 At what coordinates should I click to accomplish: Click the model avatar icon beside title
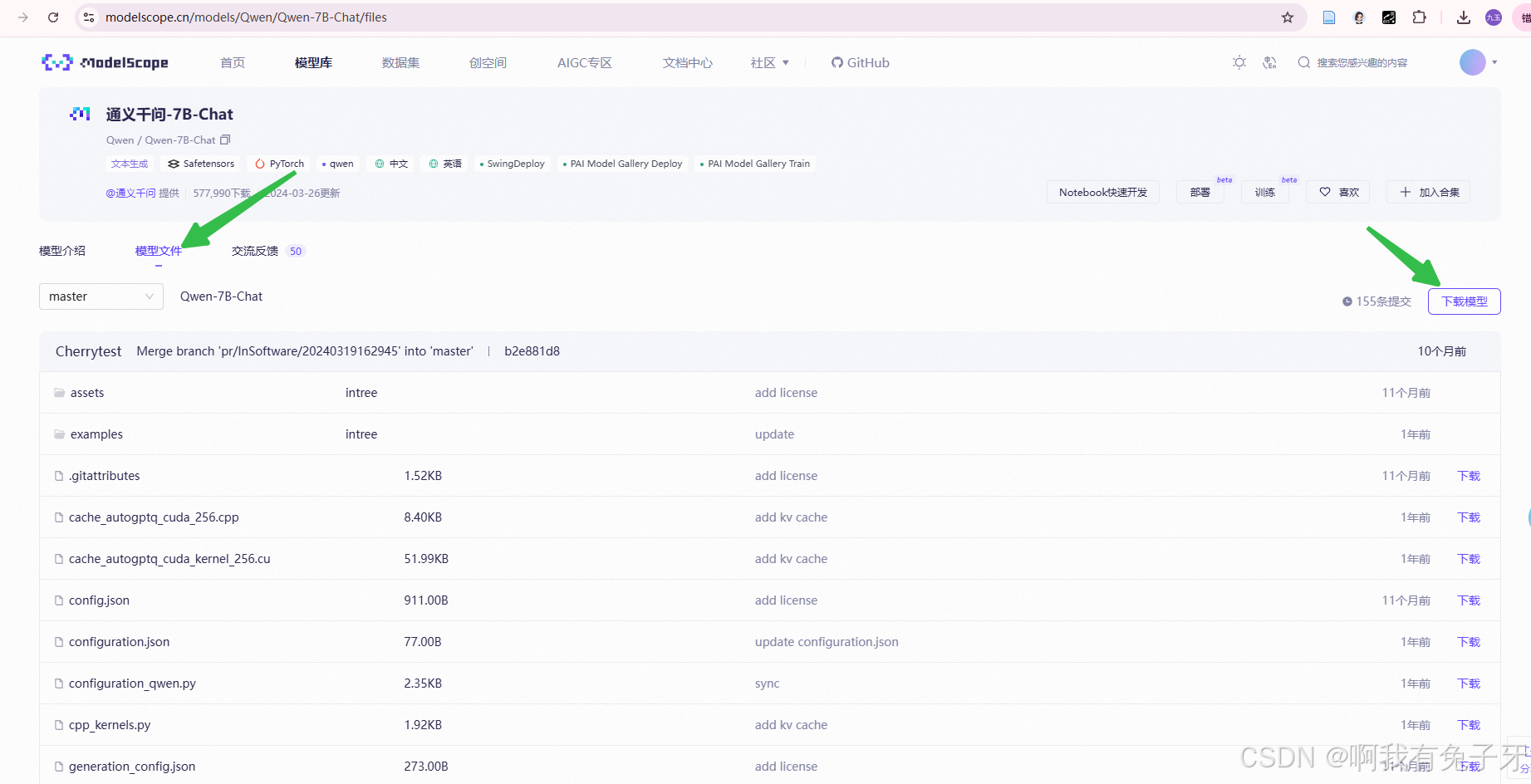(80, 114)
